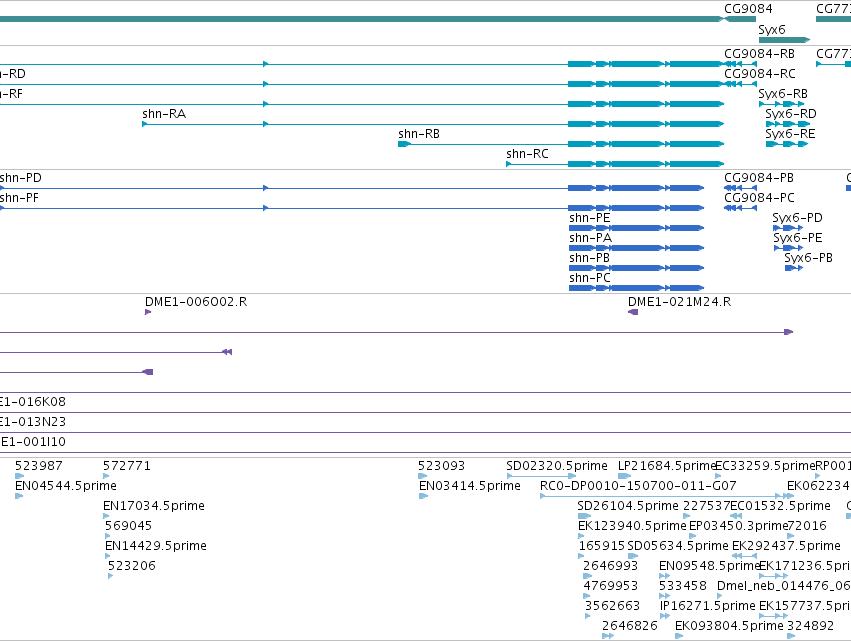The height and width of the screenshot is (641, 851).
Task: Select SD05634.5prime EST
Action: click(x=678, y=546)
